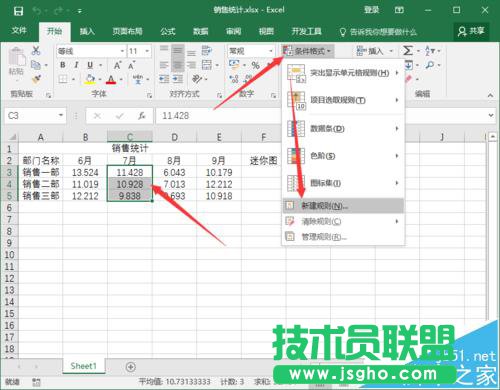Apply percent style (%)
The image size is (500, 390).
coord(255,65)
